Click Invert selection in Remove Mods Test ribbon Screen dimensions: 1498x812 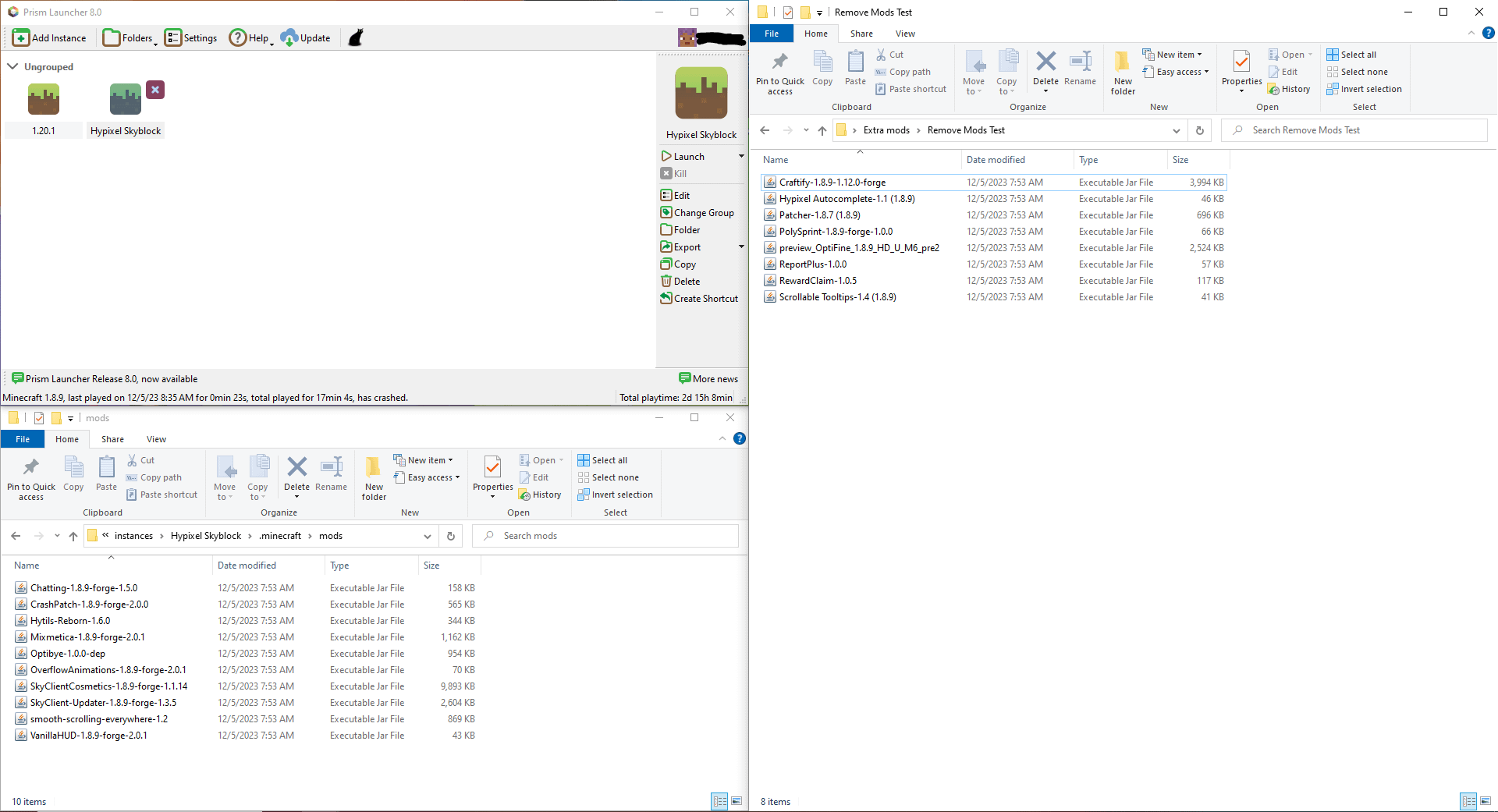pos(1364,89)
